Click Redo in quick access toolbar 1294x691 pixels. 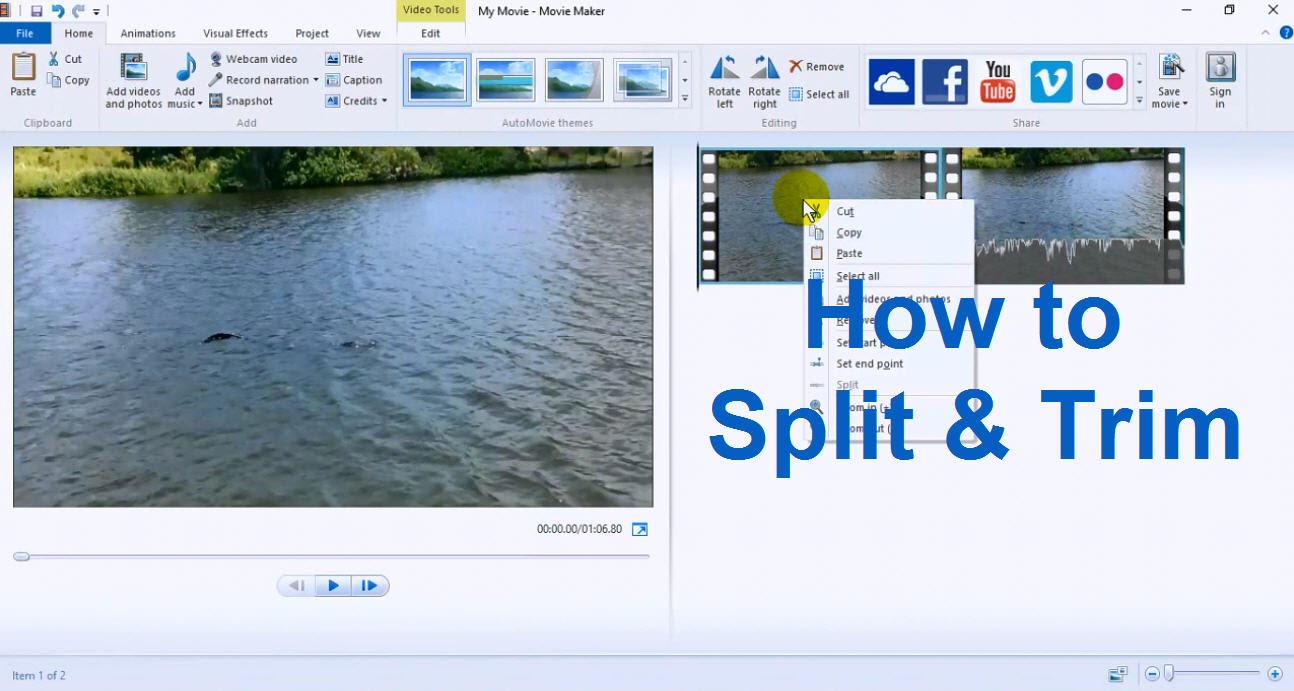pos(78,11)
